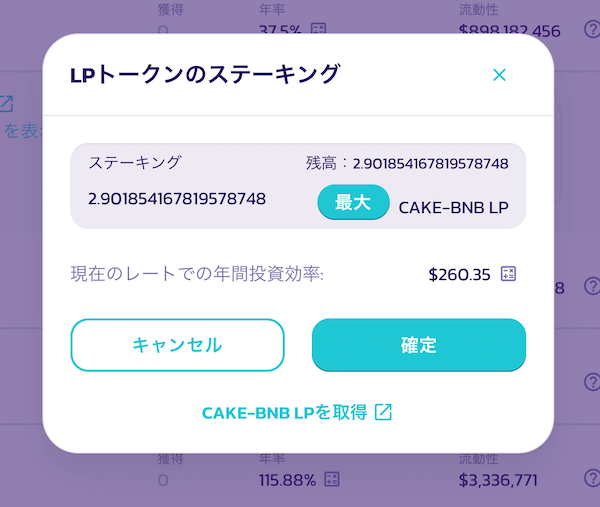Click the $3,336,771 liquidity amount

coord(498,480)
